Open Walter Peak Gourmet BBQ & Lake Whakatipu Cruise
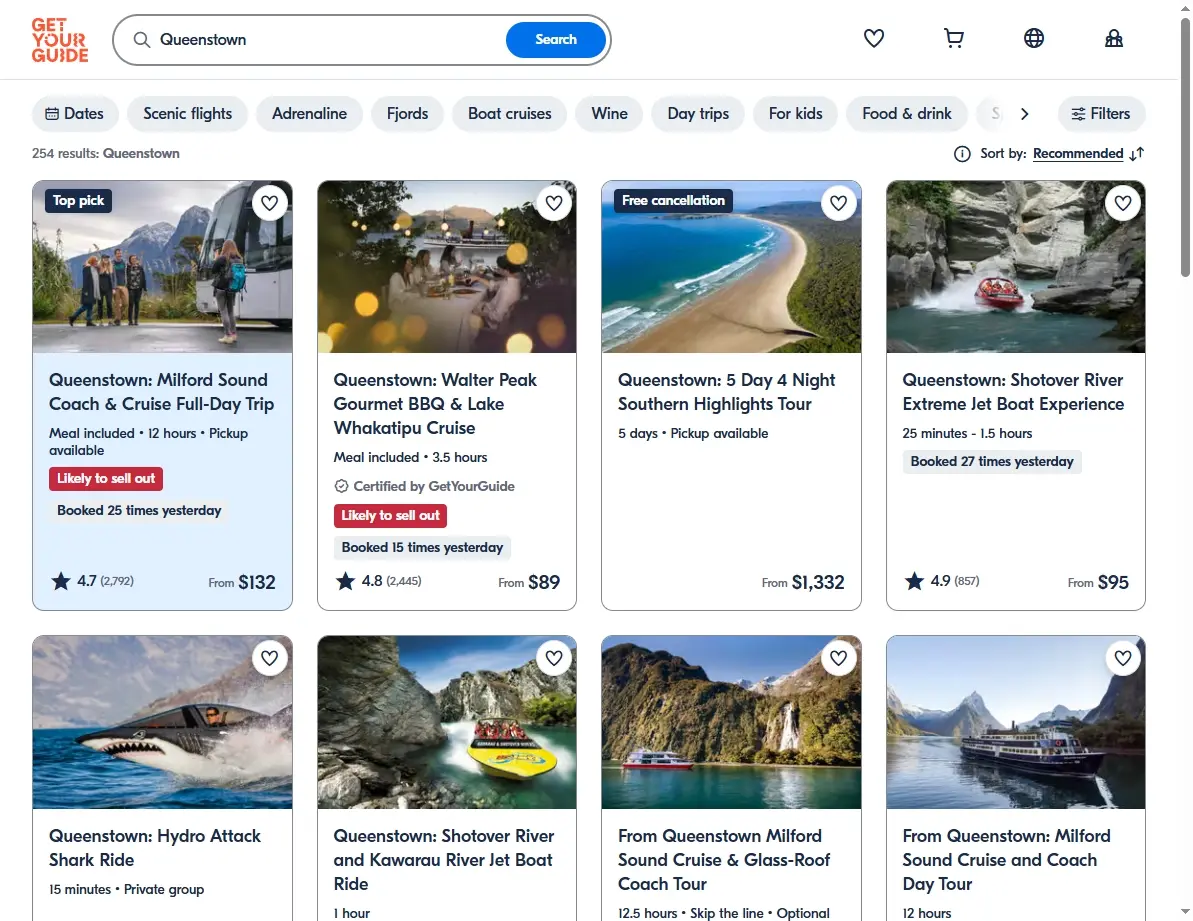Image resolution: width=1193 pixels, height=921 pixels. pos(435,404)
